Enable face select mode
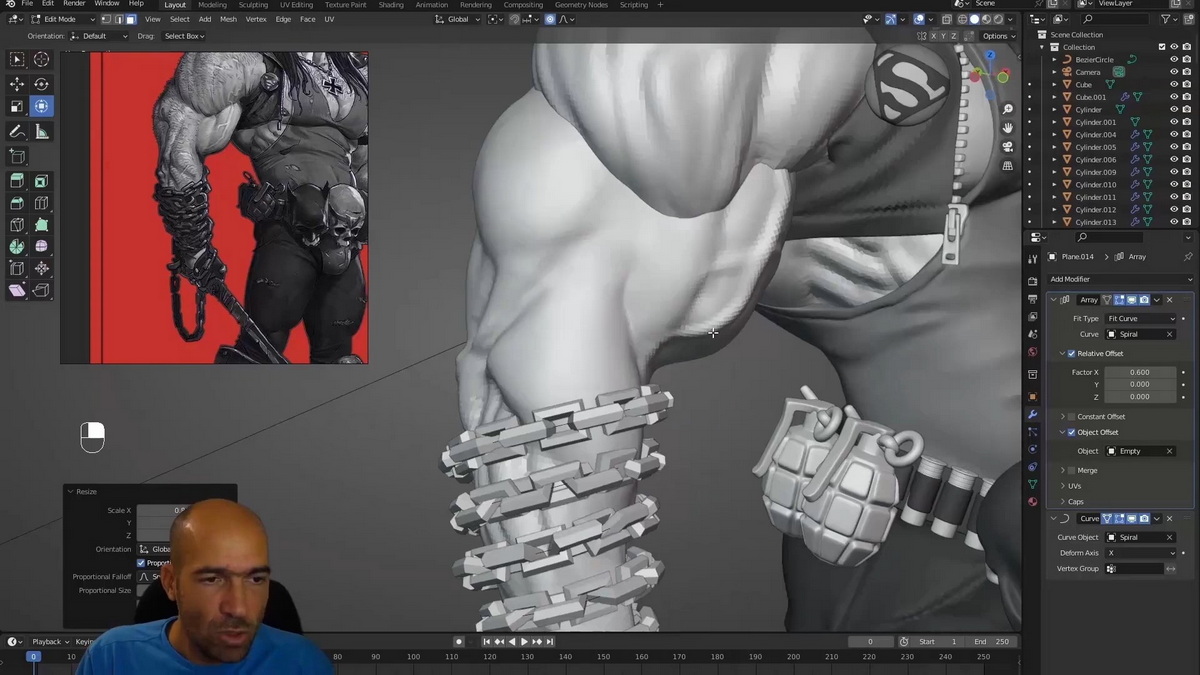 coord(130,19)
